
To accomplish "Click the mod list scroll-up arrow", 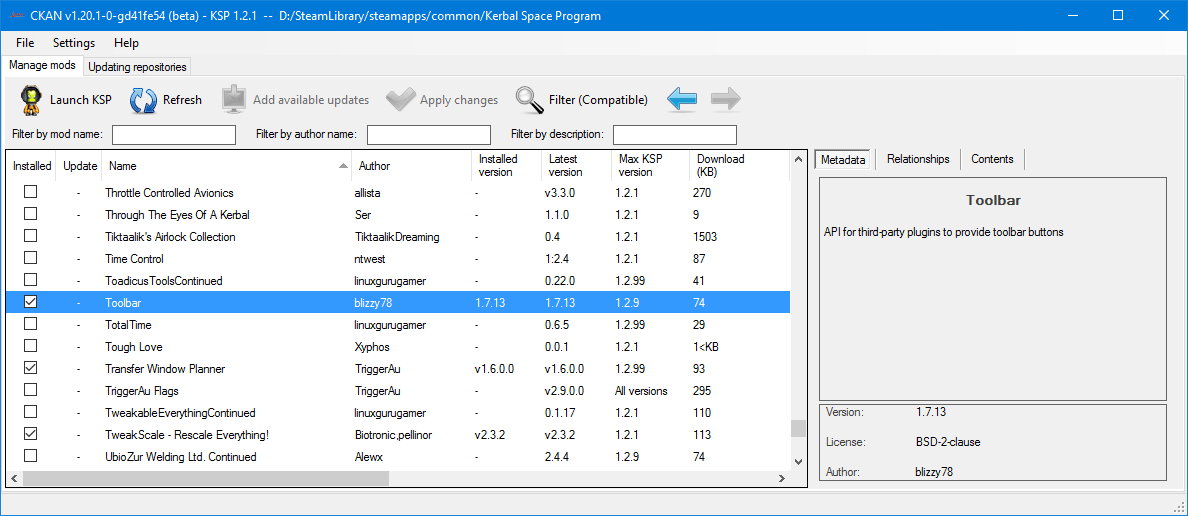I will click(798, 159).
